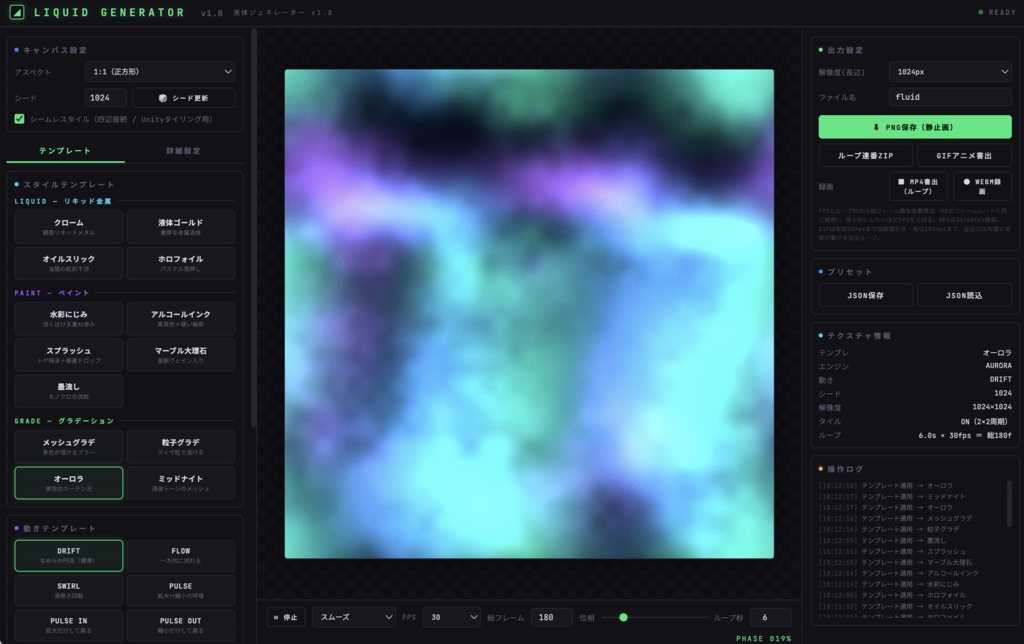Click the ループ value 6.0s × 30fps
Image resolution: width=1024 pixels, height=644 pixels.
(965, 435)
